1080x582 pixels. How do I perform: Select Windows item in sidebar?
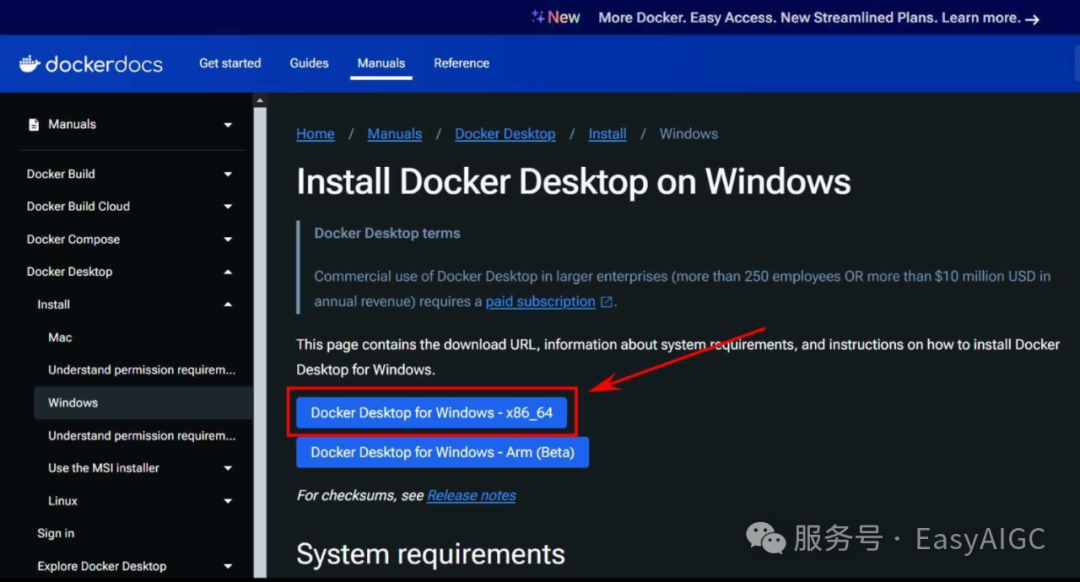pyautogui.click(x=143, y=403)
